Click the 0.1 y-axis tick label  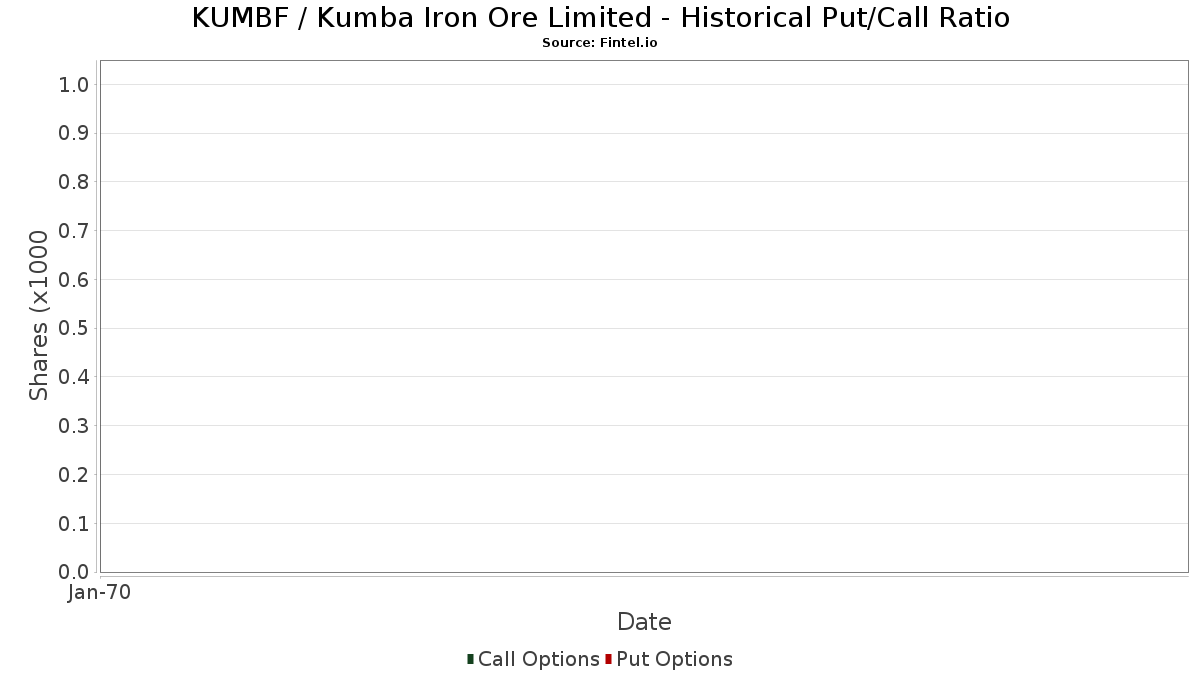pyautogui.click(x=75, y=524)
